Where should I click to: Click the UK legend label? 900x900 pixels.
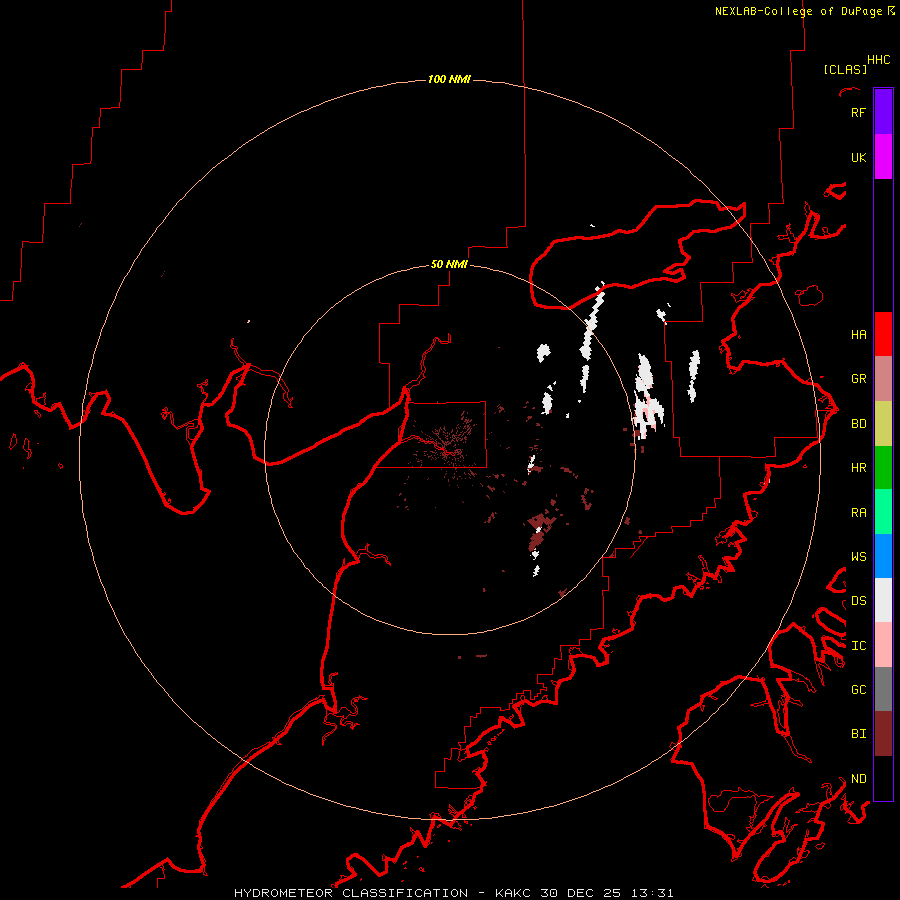[x=858, y=157]
